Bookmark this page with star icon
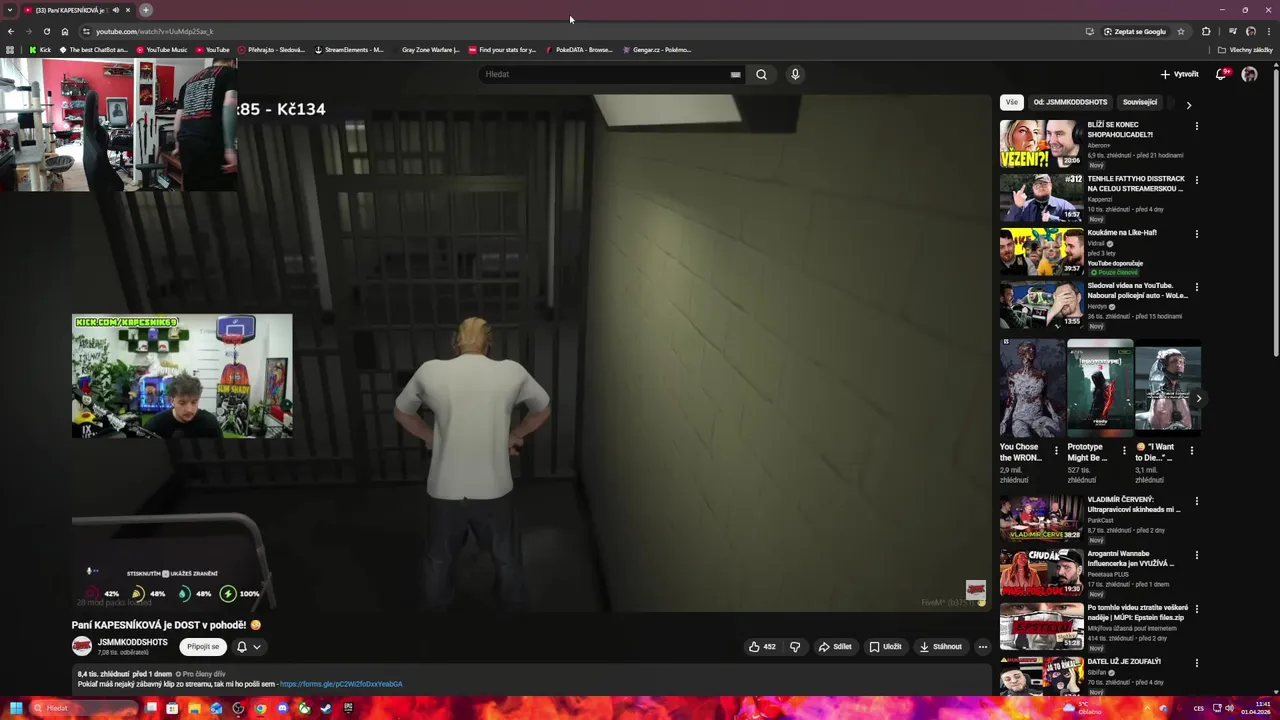Image resolution: width=1280 pixels, height=720 pixels. click(1181, 31)
